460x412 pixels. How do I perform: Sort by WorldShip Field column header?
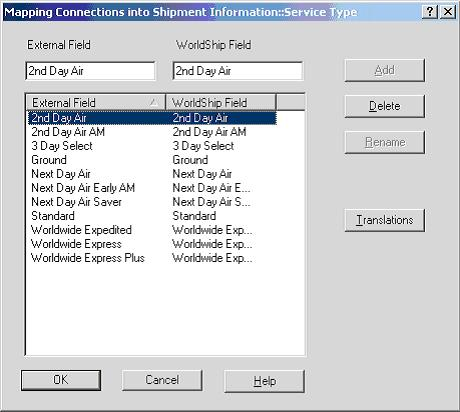[221, 102]
